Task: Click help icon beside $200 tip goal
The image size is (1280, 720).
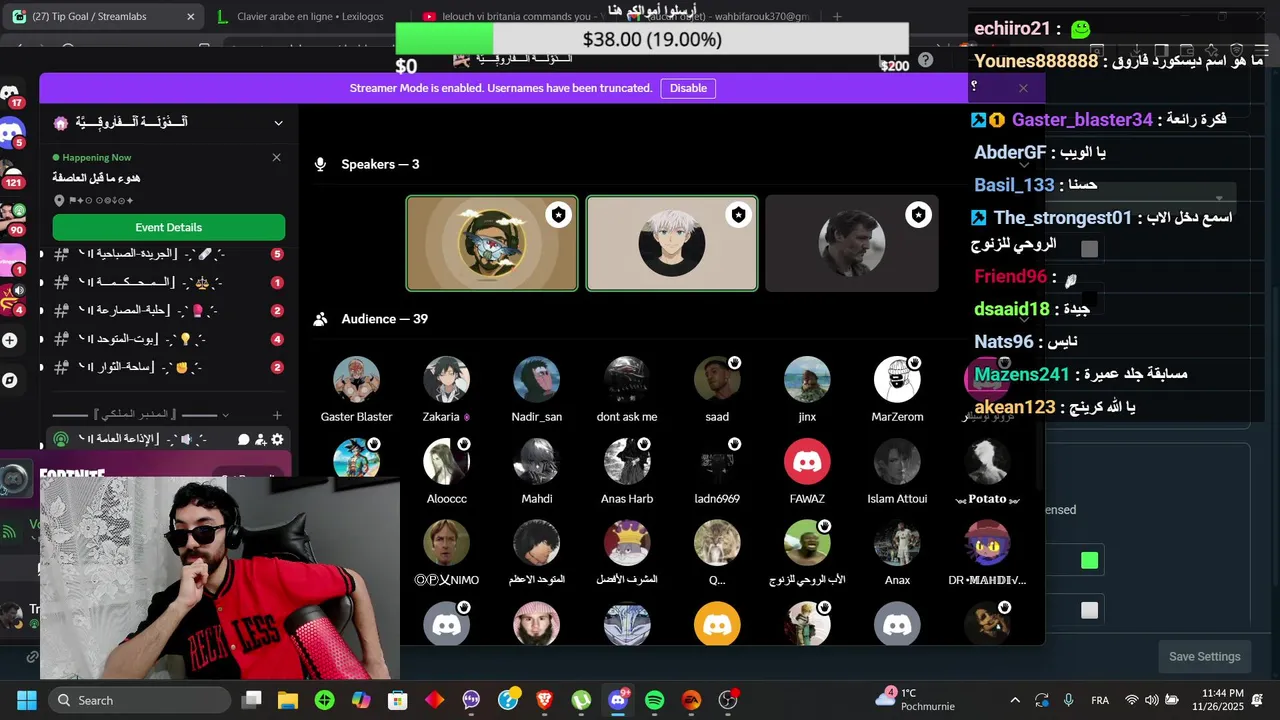Action: click(x=926, y=60)
